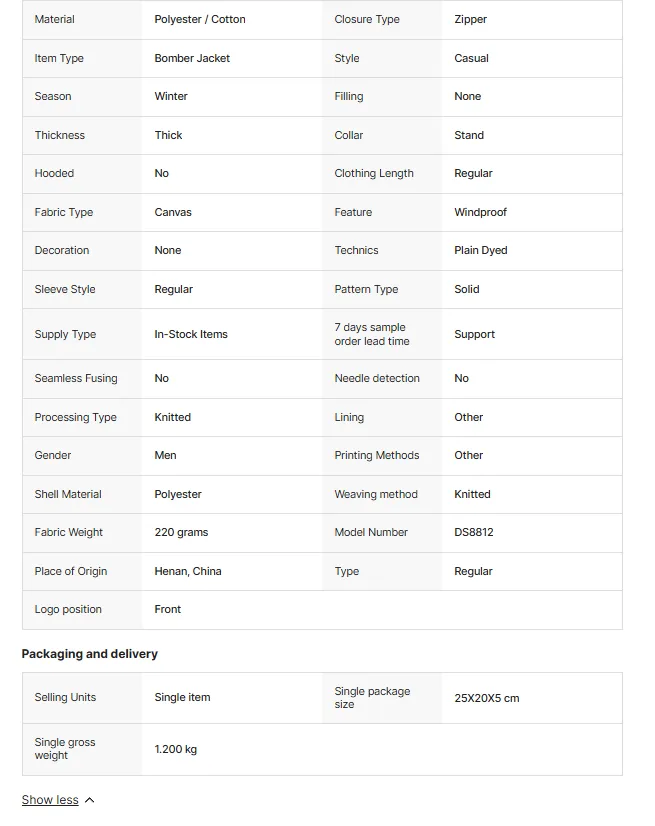The height and width of the screenshot is (826, 655).
Task: Select the 25X20X5 cm package size
Action: click(x=487, y=699)
